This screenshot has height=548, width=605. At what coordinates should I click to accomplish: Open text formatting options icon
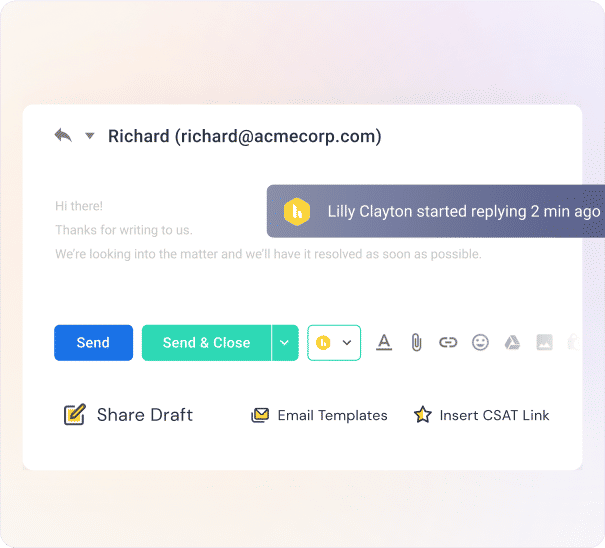(384, 342)
